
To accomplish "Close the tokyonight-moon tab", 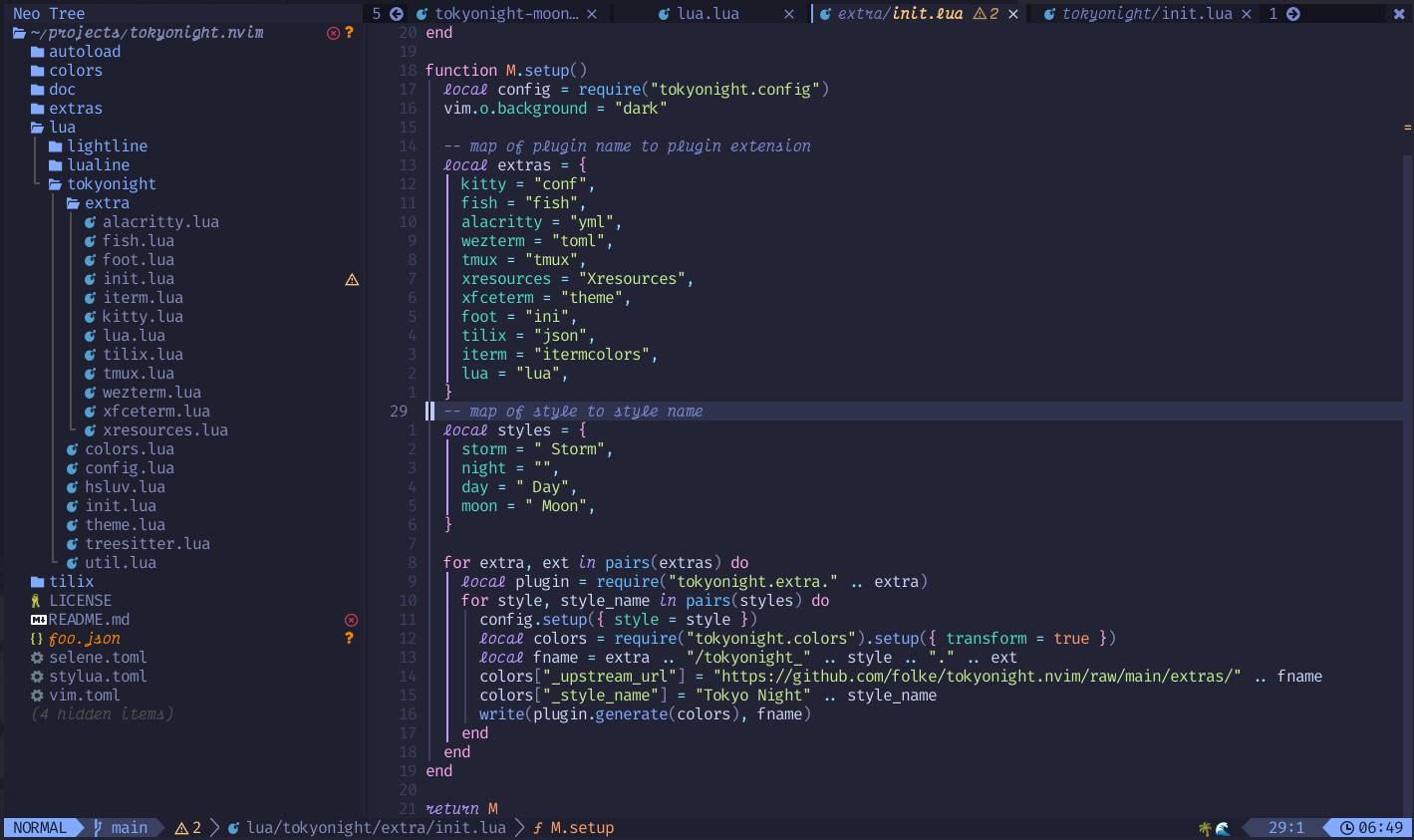I will point(592,14).
